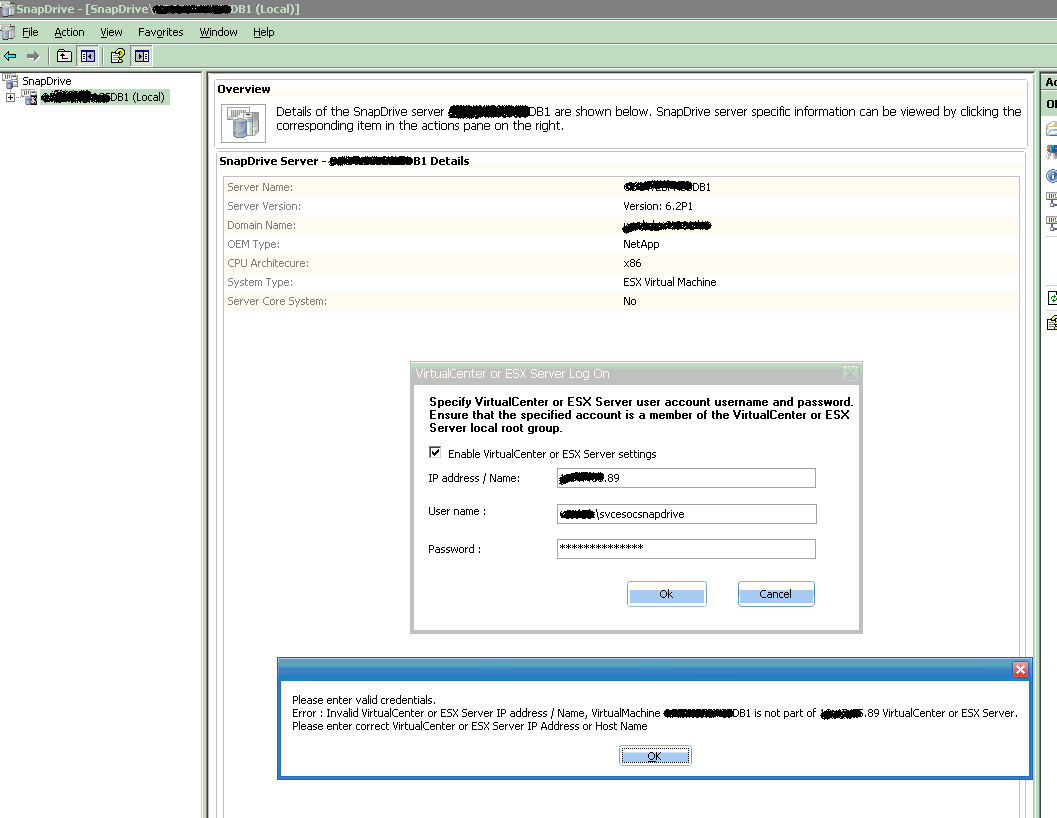Click the DB1 (Local) server icon in tree
1057x818 pixels.
point(30,97)
